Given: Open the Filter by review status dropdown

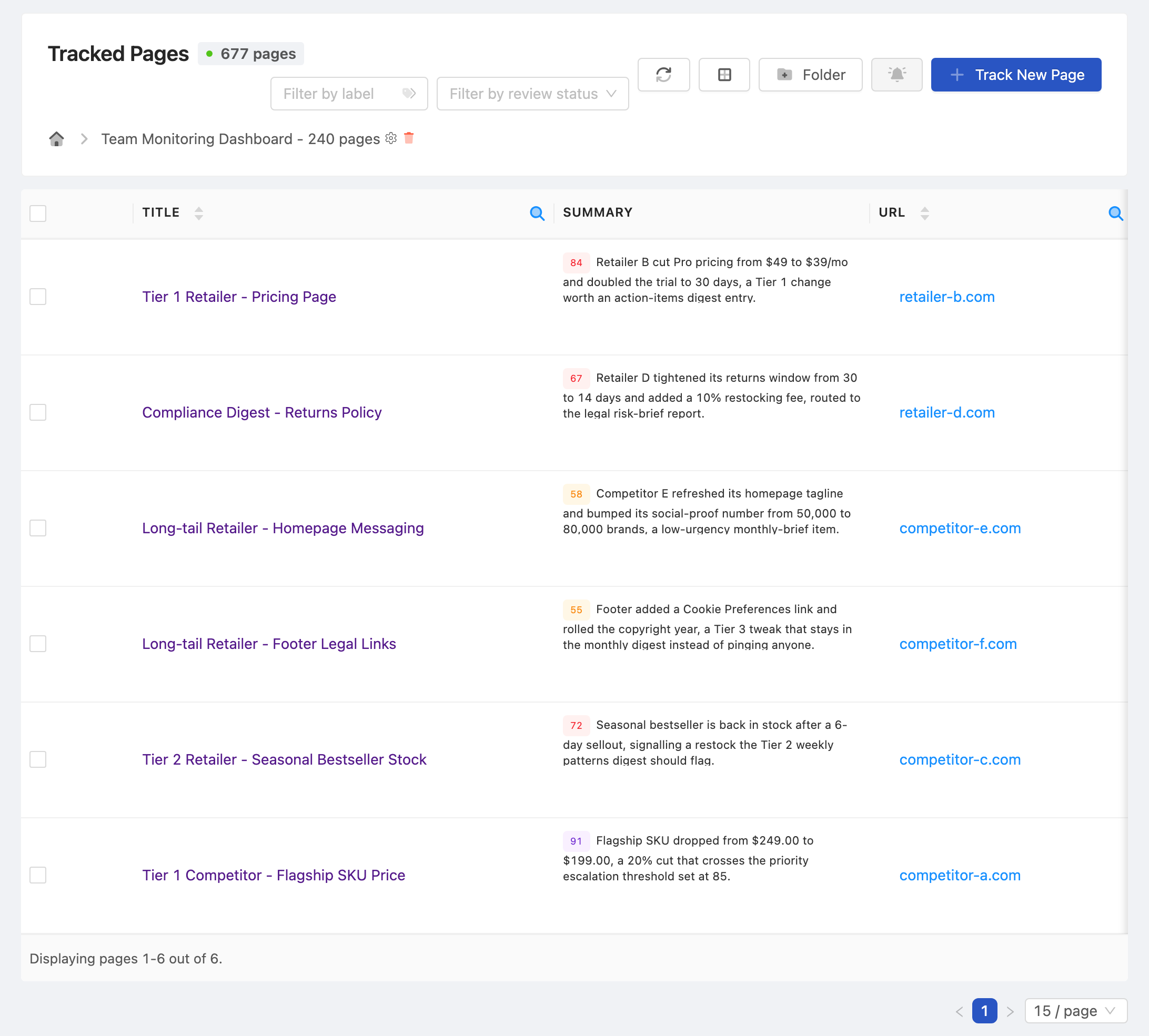Looking at the screenshot, I should click(532, 94).
